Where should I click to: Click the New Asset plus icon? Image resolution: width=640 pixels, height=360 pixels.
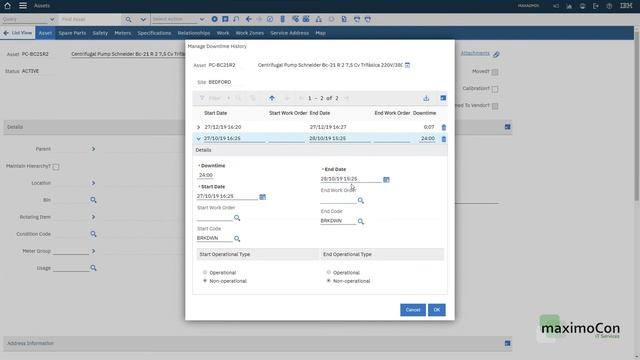tap(214, 19)
